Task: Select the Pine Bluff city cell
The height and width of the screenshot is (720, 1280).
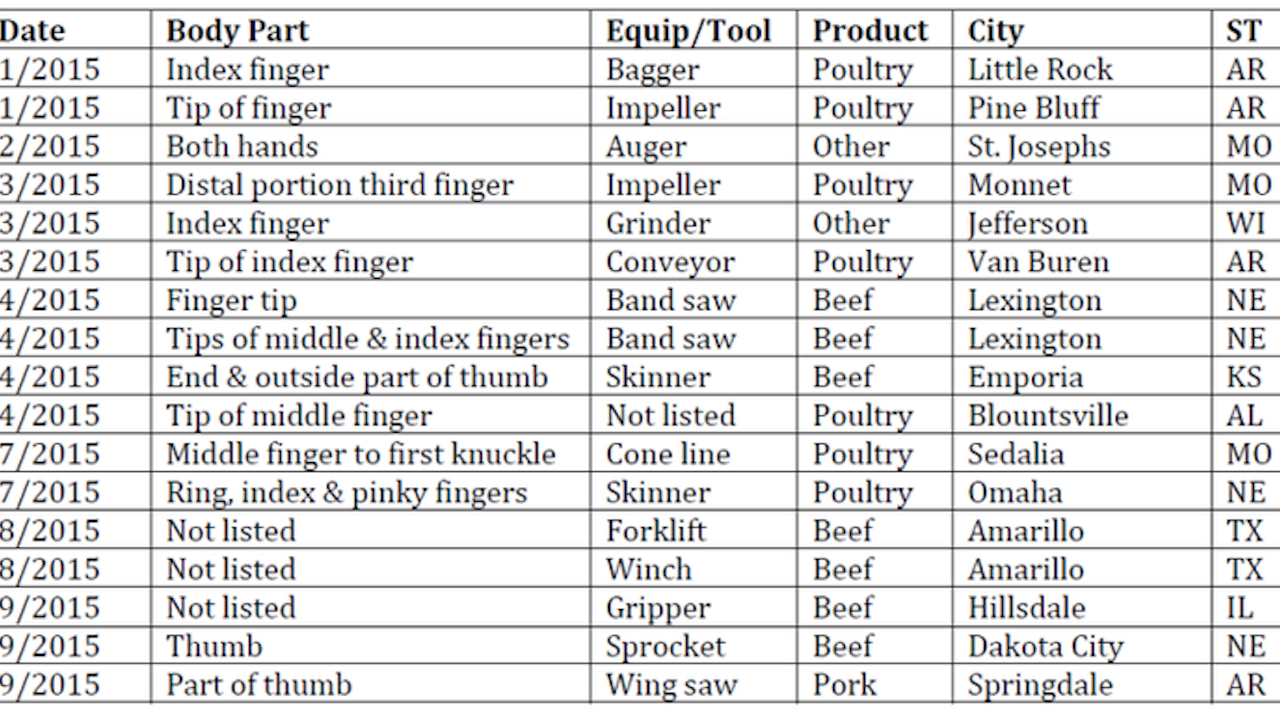Action: 1034,108
